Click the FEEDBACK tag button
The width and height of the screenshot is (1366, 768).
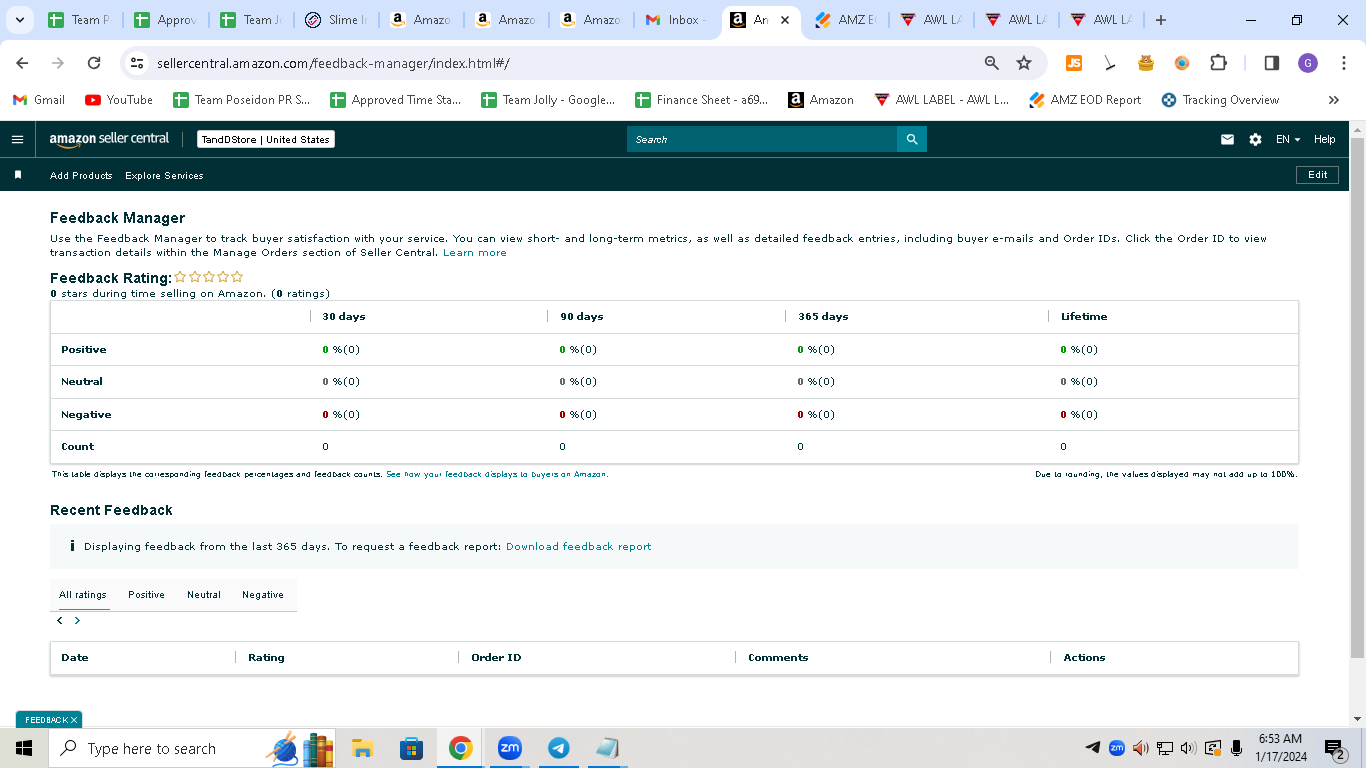click(46, 720)
